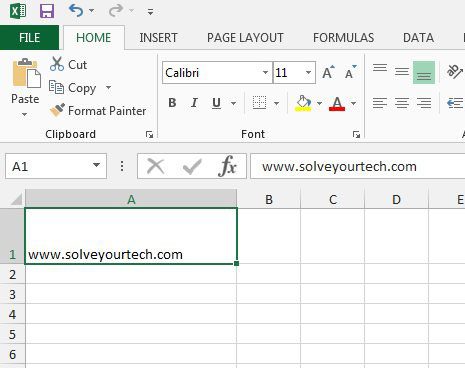The width and height of the screenshot is (465, 368).
Task: Apply red font color to text
Action: pyautogui.click(x=337, y=103)
